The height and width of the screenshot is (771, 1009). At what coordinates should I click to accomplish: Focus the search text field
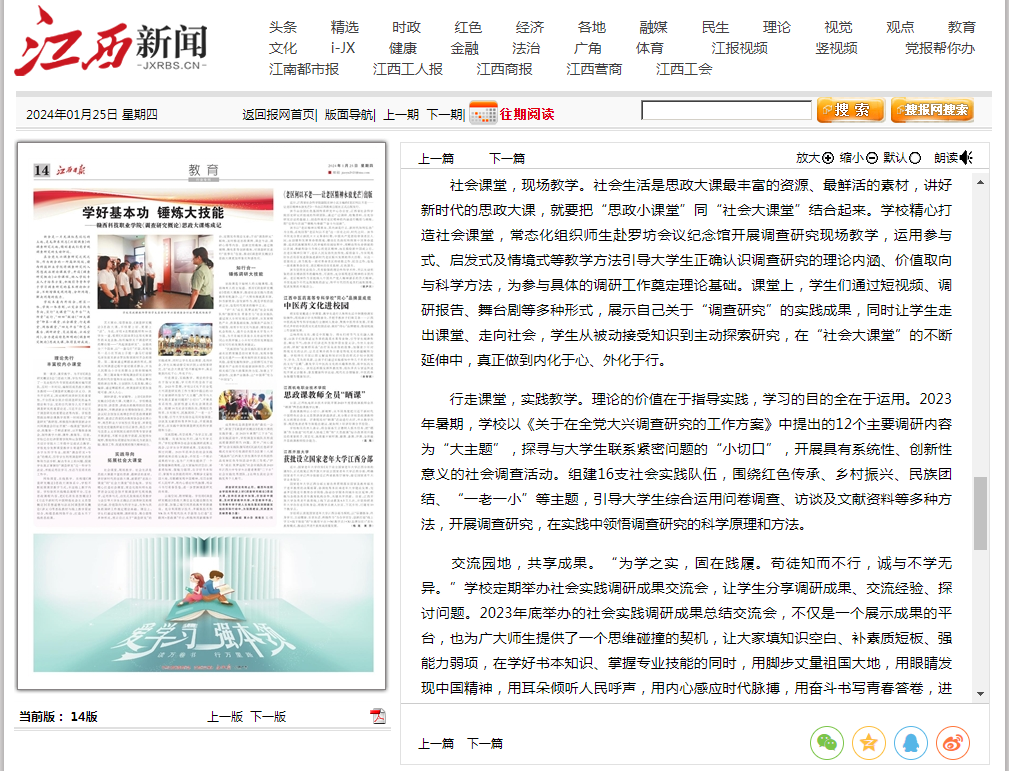726,110
